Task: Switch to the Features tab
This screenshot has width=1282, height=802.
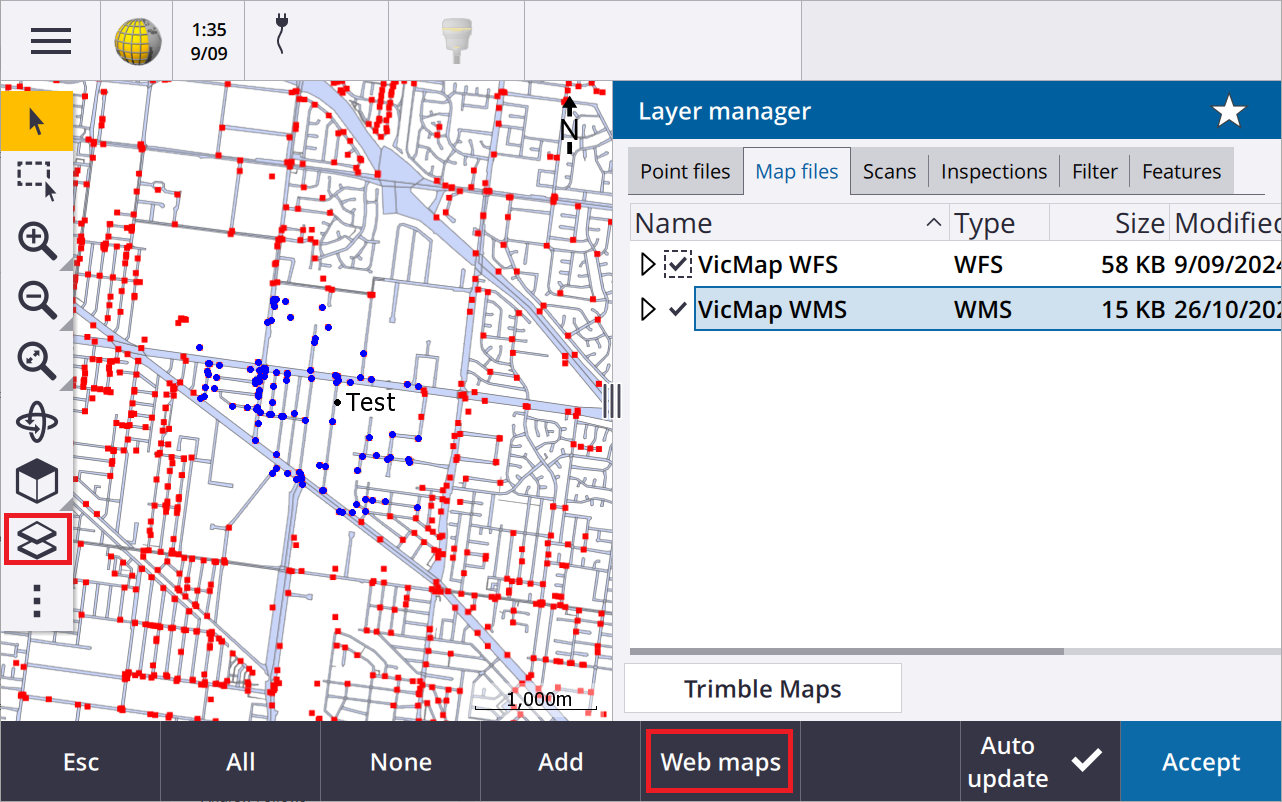Action: coord(1181,172)
